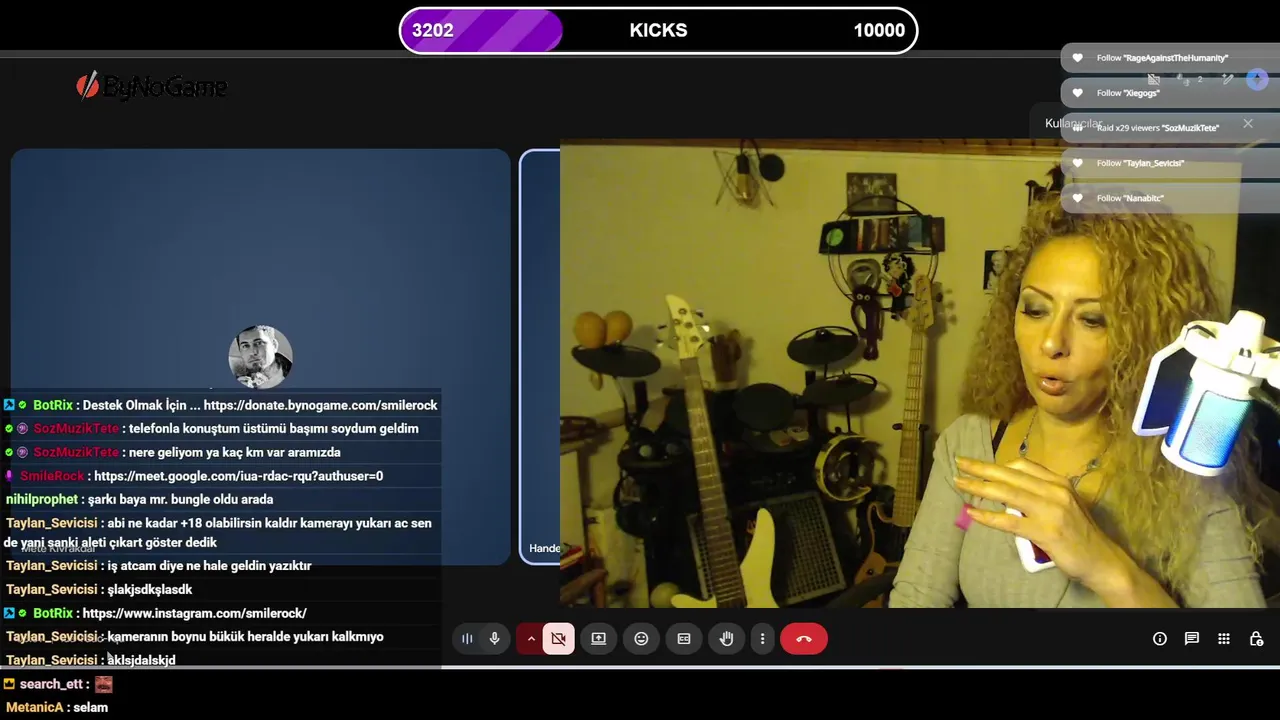Click the Gemini sparkle icon at top right

point(1257,79)
